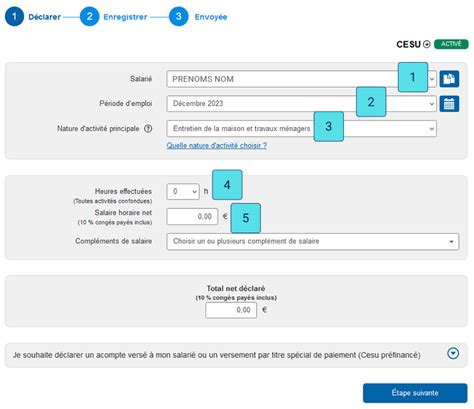Open the calendar icon beside Période d'emploi
This screenshot has width=474, height=409.
[449, 104]
